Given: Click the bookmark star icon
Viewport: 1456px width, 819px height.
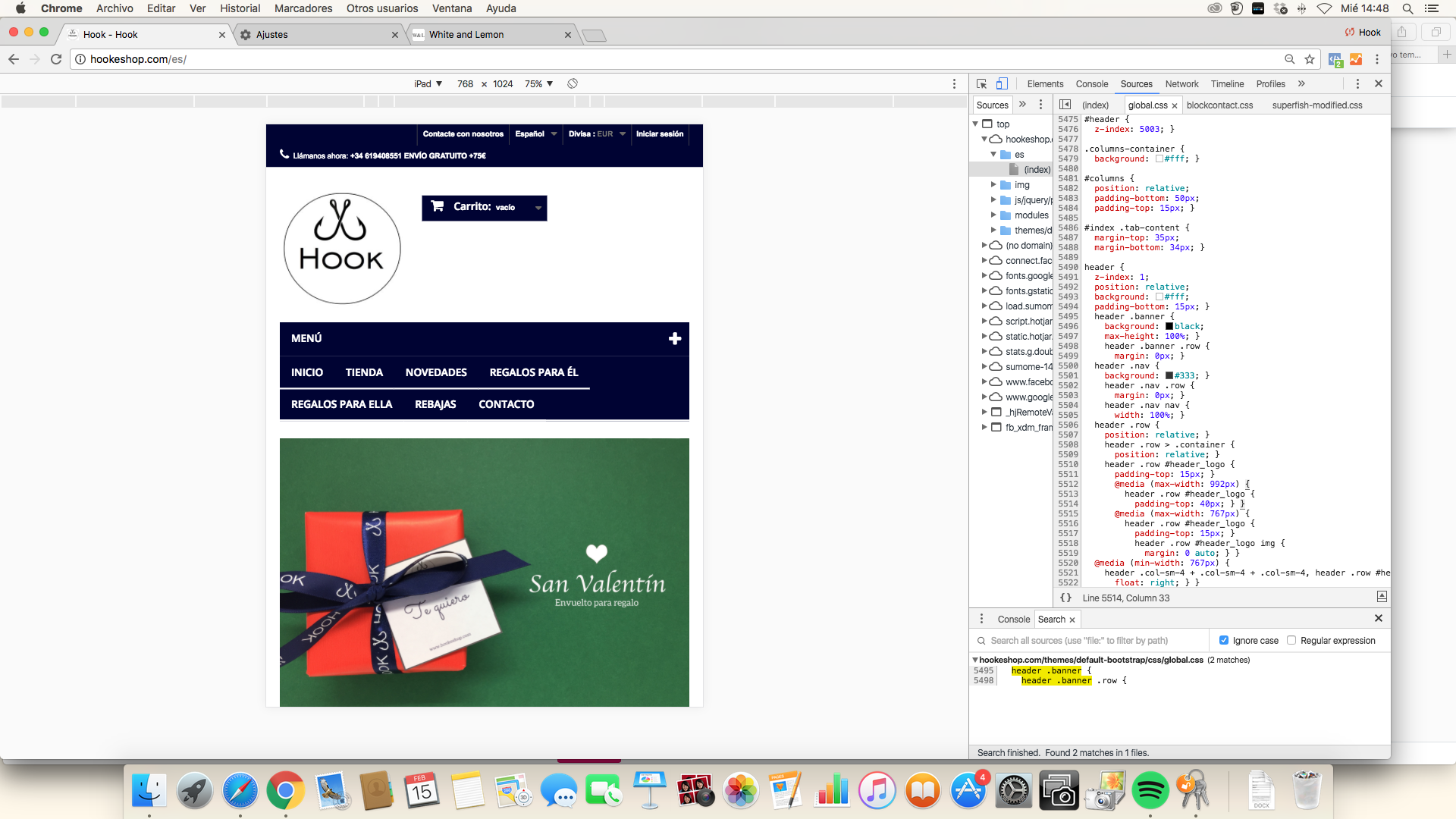Looking at the screenshot, I should [x=1310, y=59].
